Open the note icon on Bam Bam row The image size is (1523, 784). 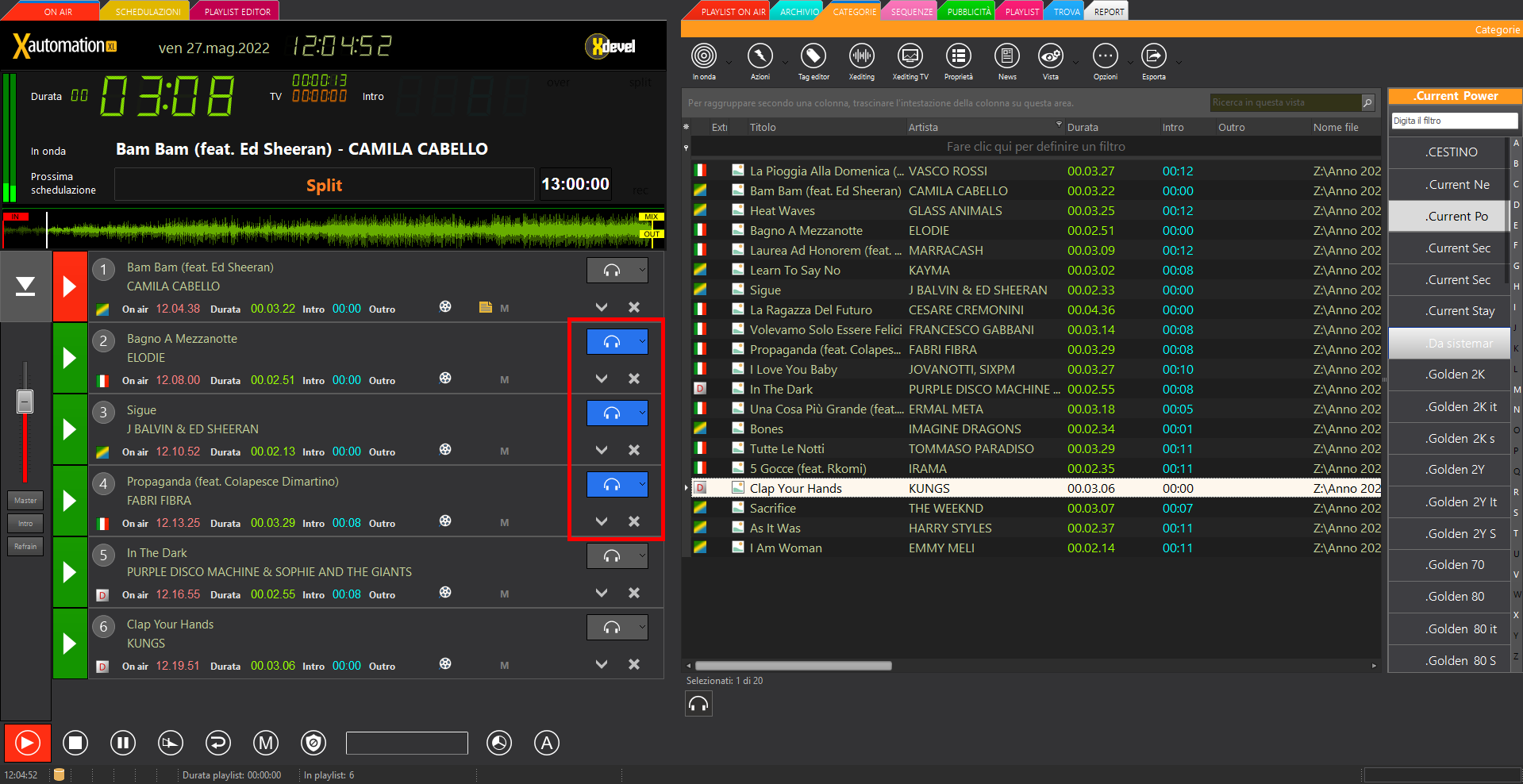[486, 307]
